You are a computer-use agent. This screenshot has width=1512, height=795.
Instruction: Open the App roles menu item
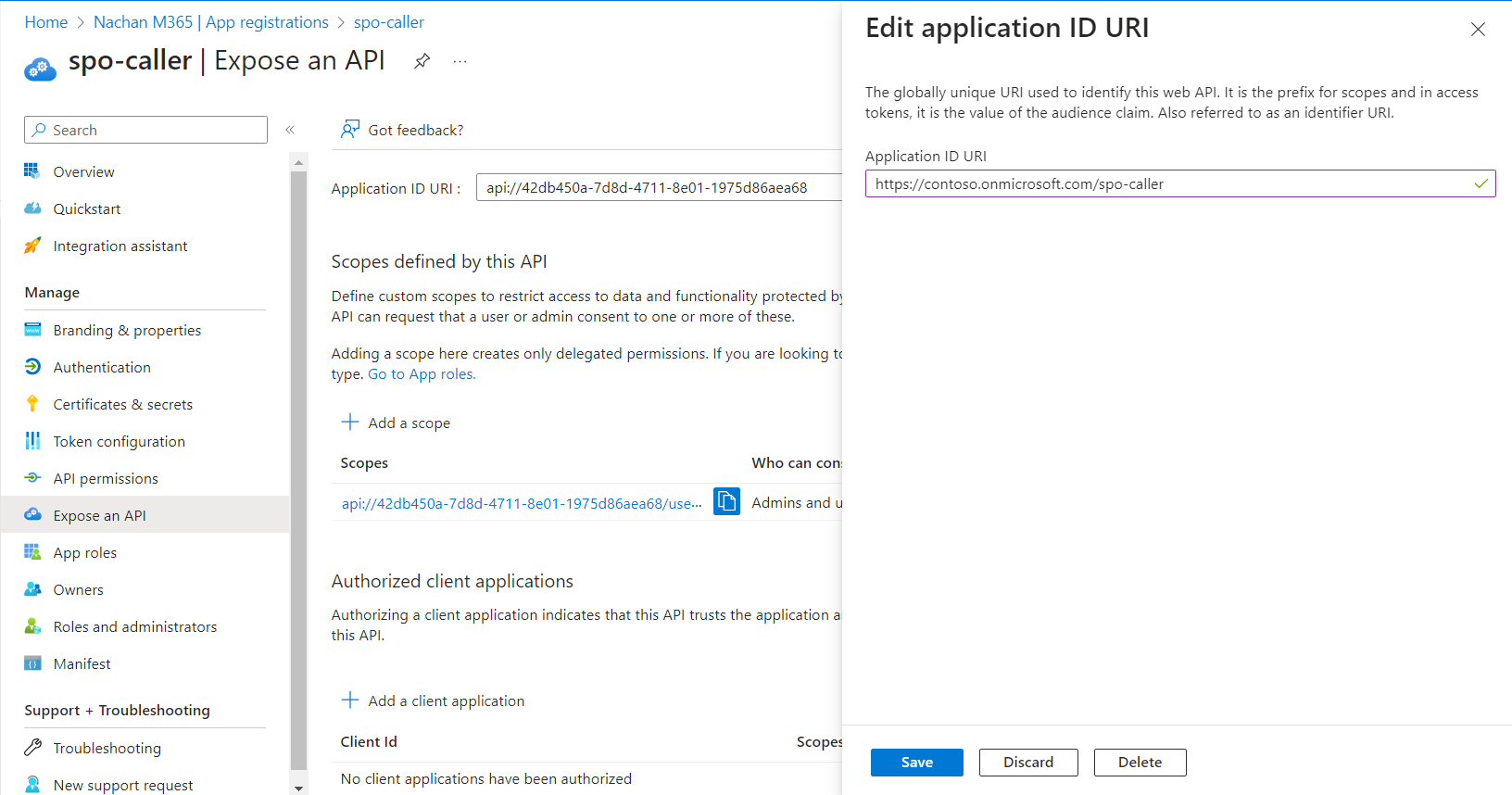click(x=85, y=552)
